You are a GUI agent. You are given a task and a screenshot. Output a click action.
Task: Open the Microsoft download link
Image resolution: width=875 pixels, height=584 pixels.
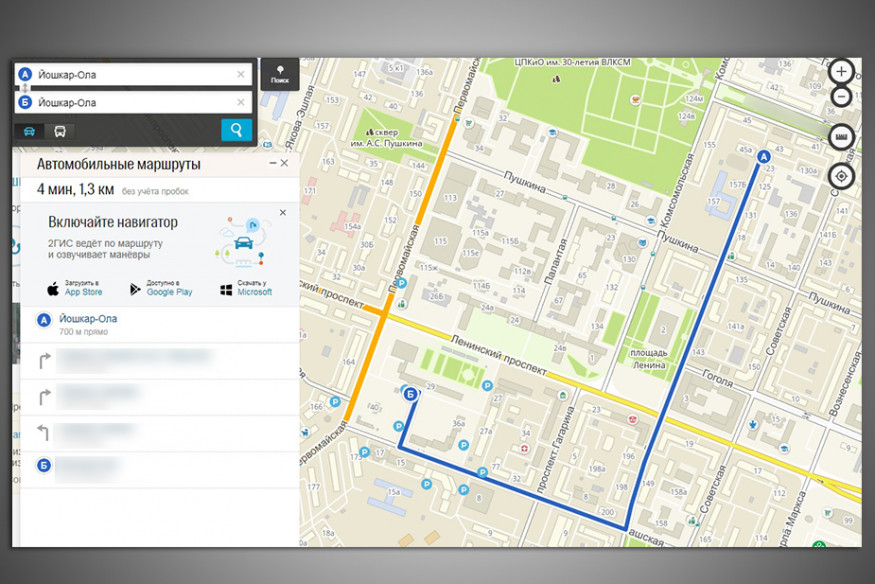pyautogui.click(x=246, y=288)
